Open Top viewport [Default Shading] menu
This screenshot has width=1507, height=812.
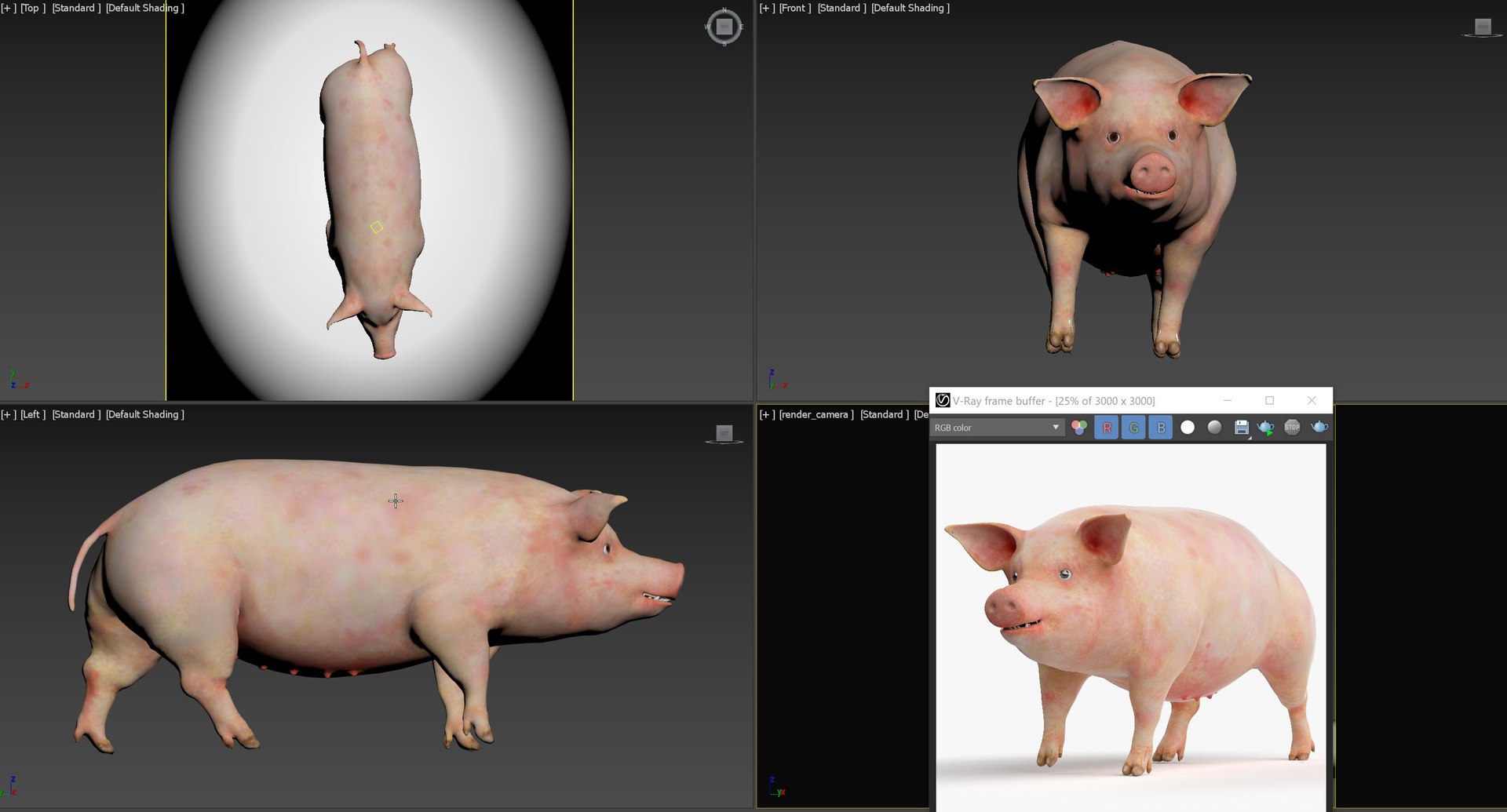[145, 8]
